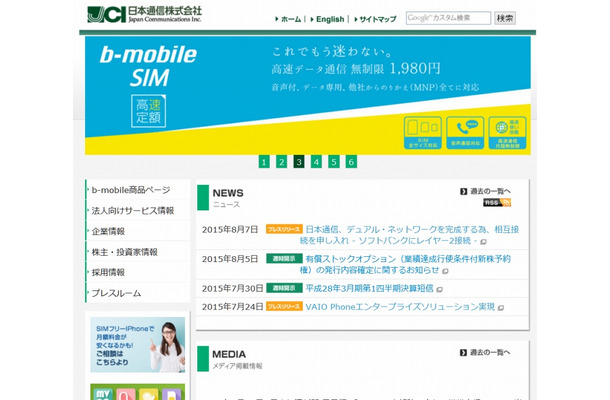Show banner slide 6
This screenshot has width=610, height=400.
(351, 161)
